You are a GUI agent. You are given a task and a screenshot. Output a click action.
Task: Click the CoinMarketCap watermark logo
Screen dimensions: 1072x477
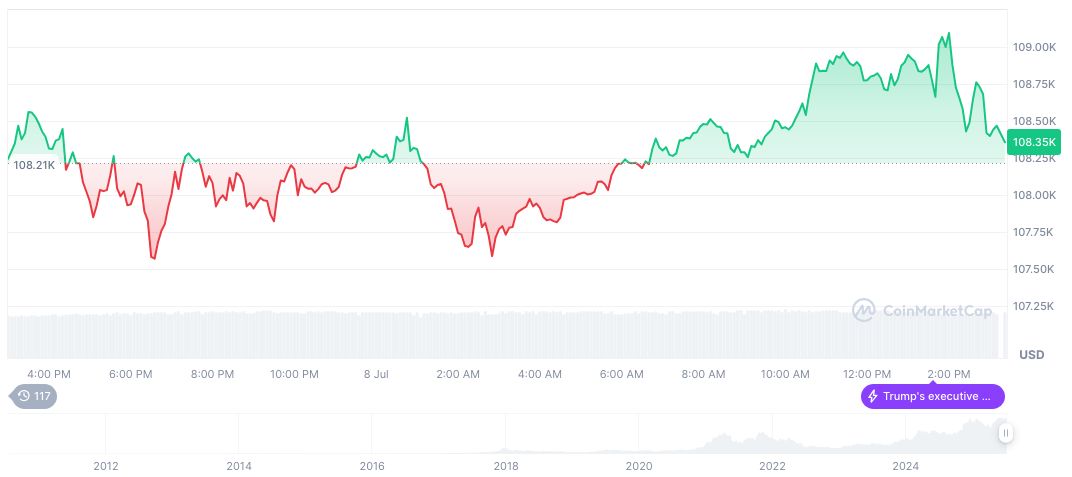(x=922, y=311)
